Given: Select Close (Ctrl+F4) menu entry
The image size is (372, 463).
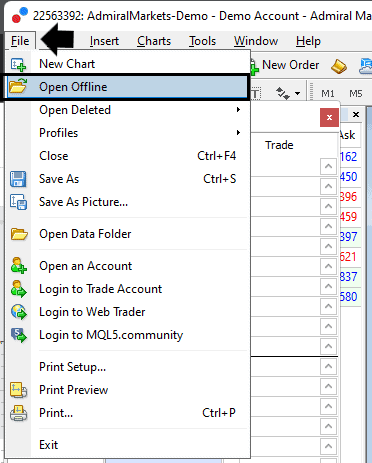Looking at the screenshot, I should click(x=127, y=156).
